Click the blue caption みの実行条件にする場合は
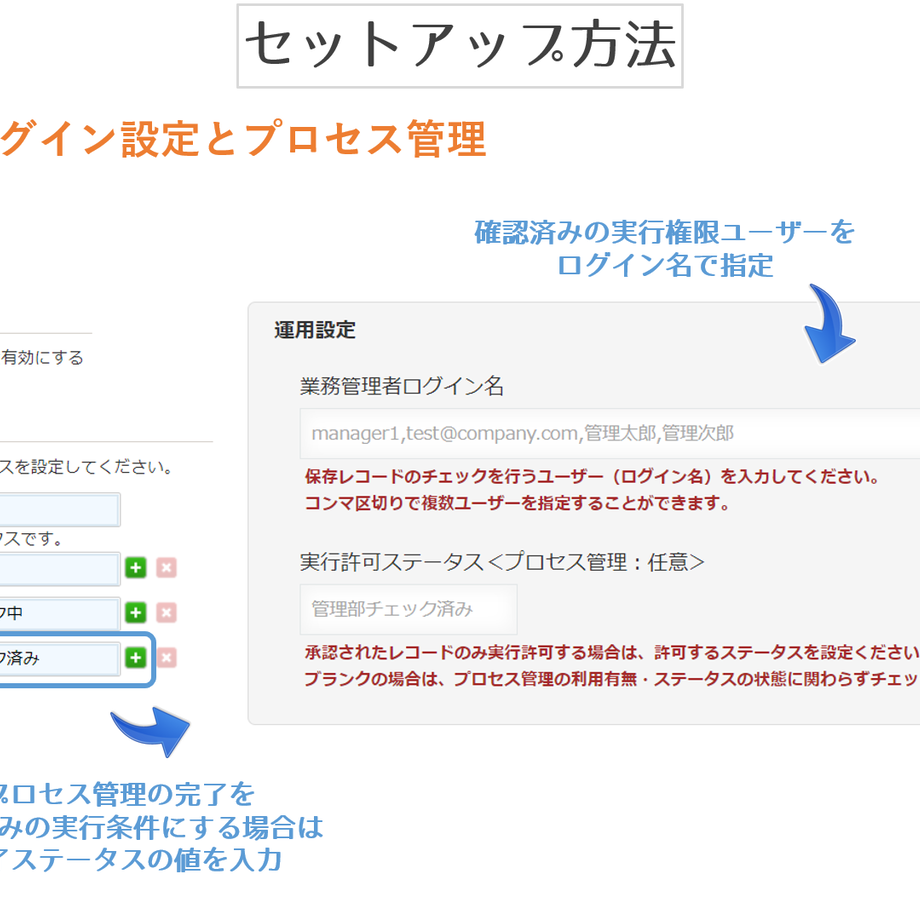The image size is (920, 920). pyautogui.click(x=161, y=827)
